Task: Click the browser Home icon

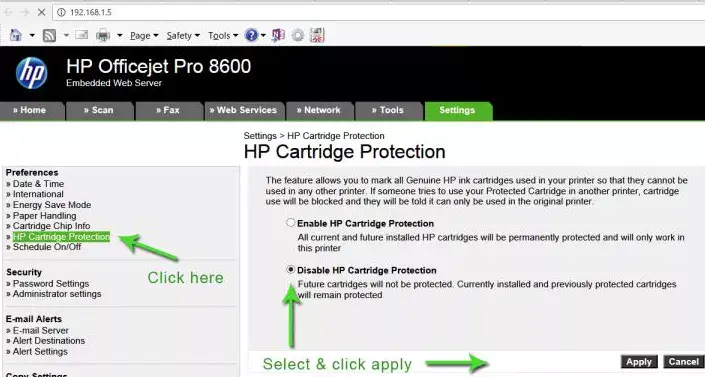Action: 16,35
